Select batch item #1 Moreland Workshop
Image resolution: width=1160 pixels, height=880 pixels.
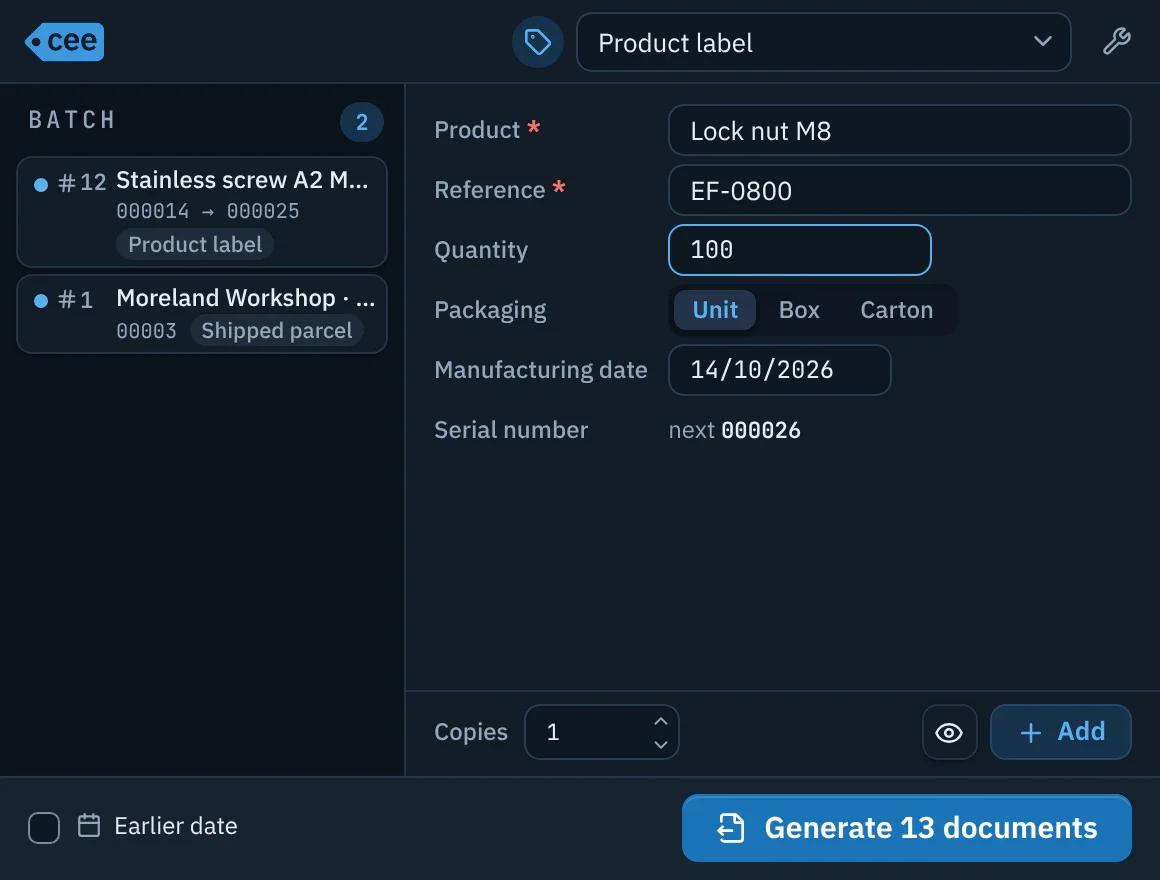coord(202,314)
